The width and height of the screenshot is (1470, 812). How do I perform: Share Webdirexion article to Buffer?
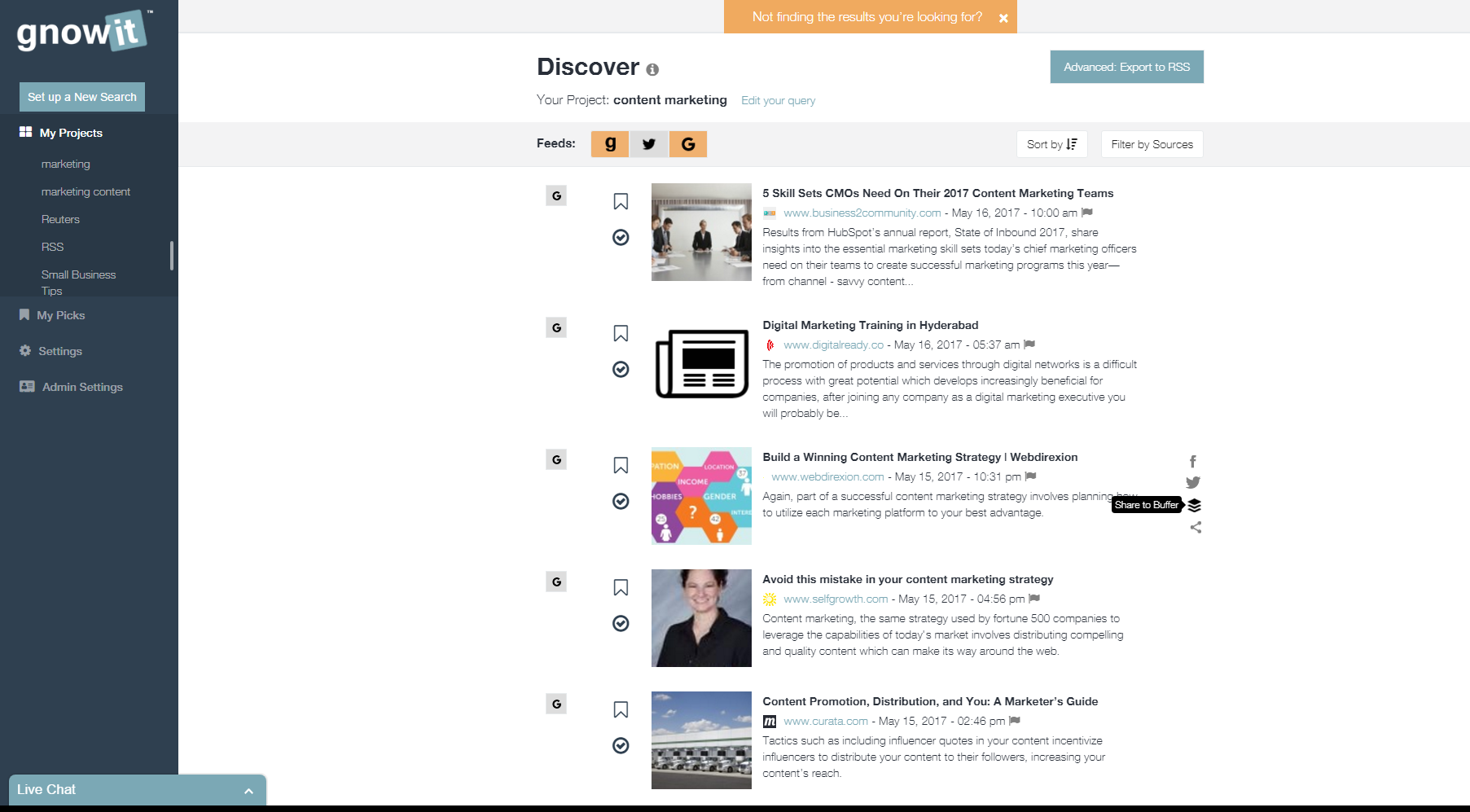point(1195,505)
